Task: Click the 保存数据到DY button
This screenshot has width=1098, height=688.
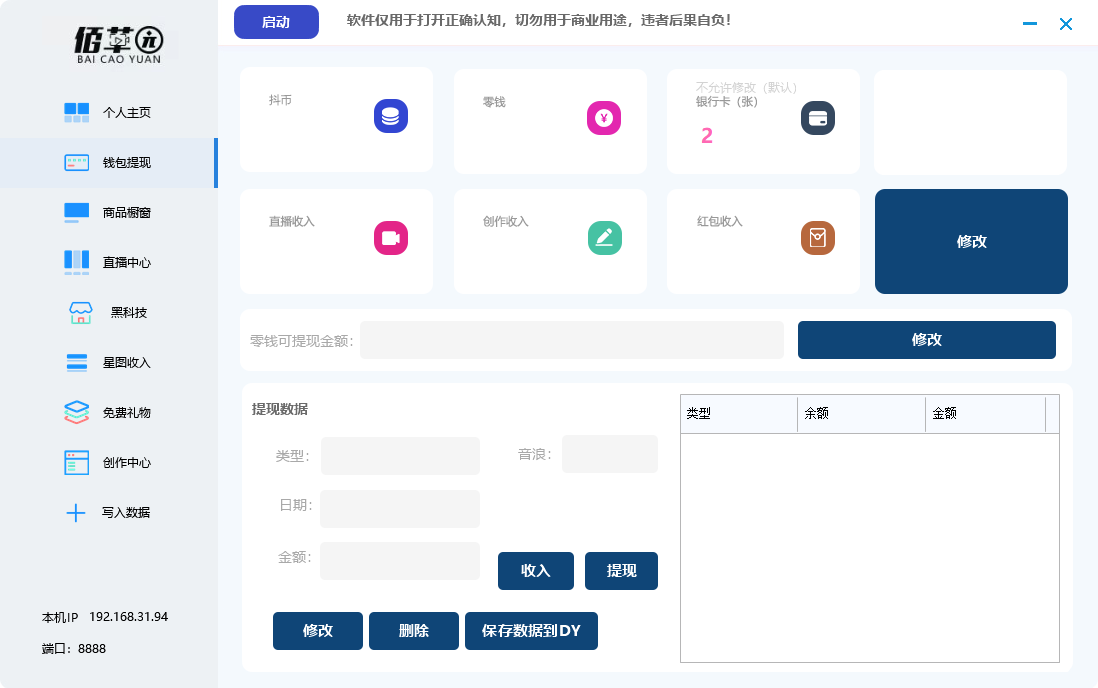Action: click(531, 631)
